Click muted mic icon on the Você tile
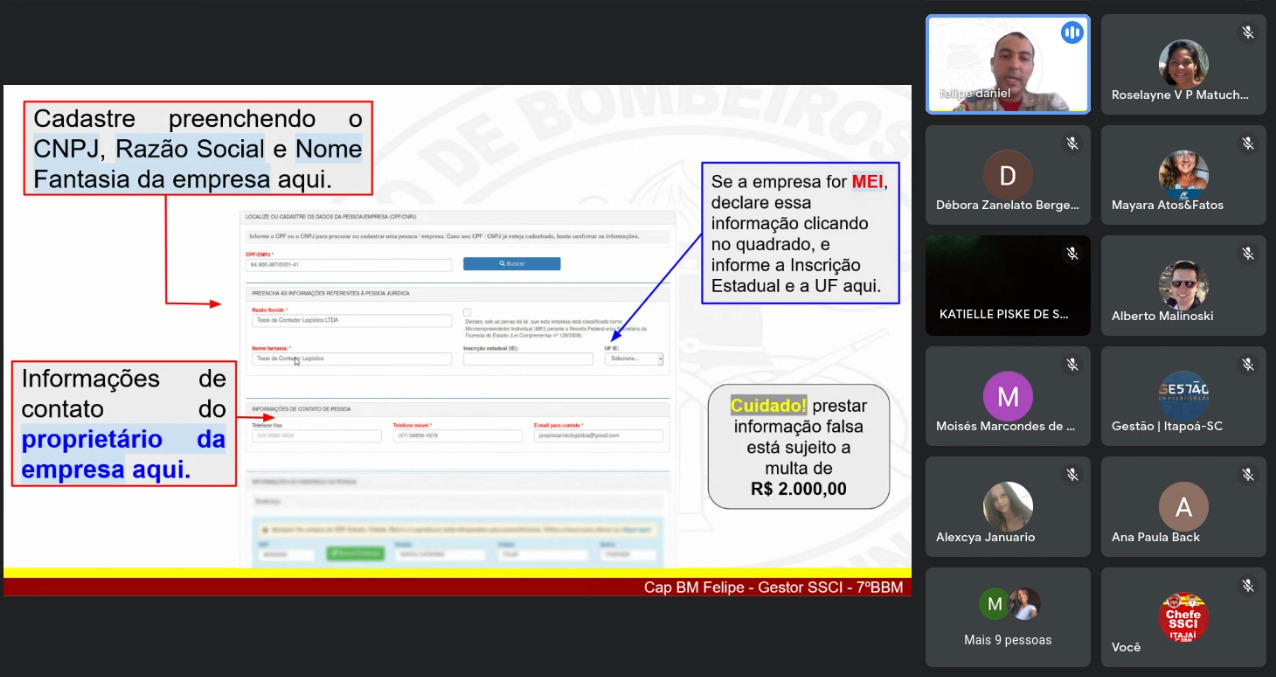 pyautogui.click(x=1248, y=586)
